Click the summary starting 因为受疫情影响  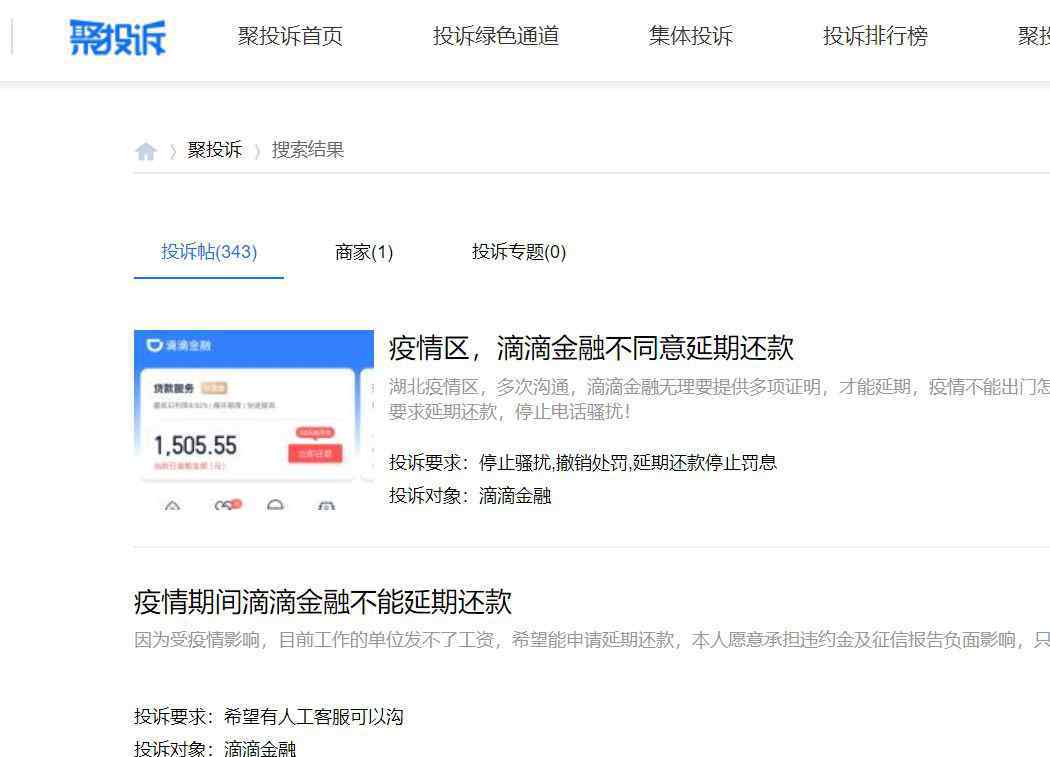592,640
